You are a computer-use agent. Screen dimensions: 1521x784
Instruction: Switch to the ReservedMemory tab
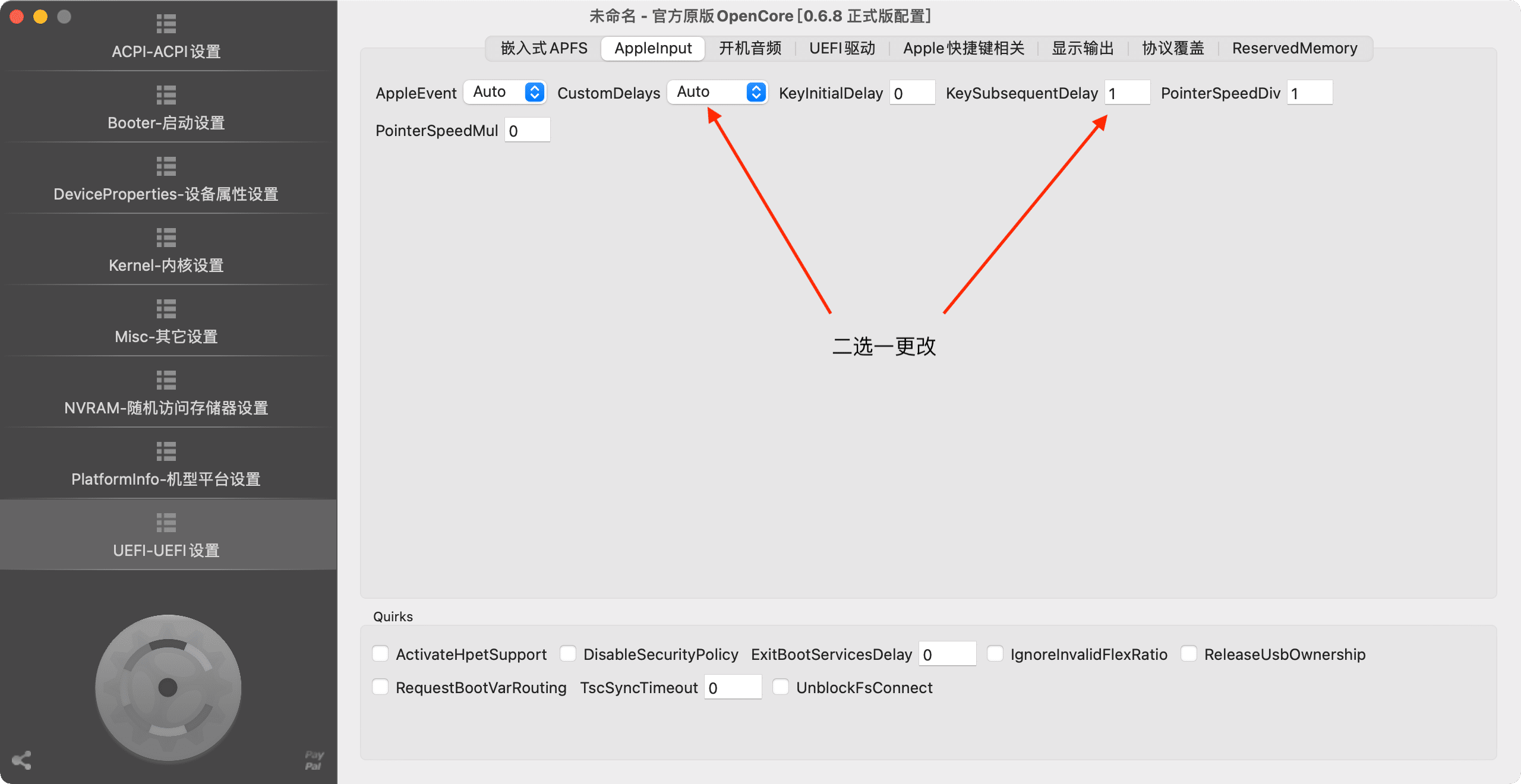click(x=1295, y=48)
